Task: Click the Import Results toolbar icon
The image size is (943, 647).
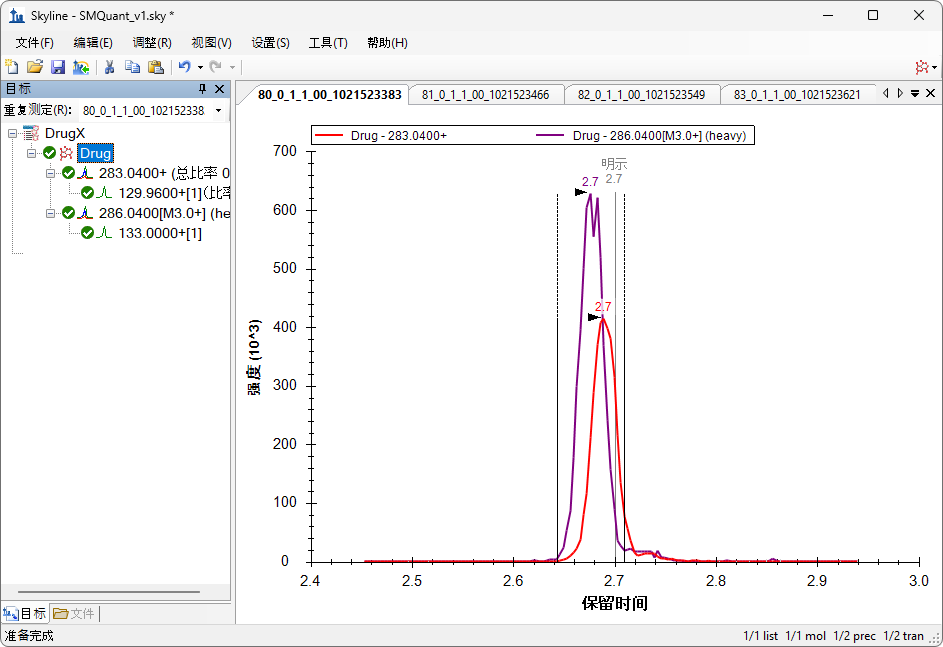Action: [x=81, y=67]
